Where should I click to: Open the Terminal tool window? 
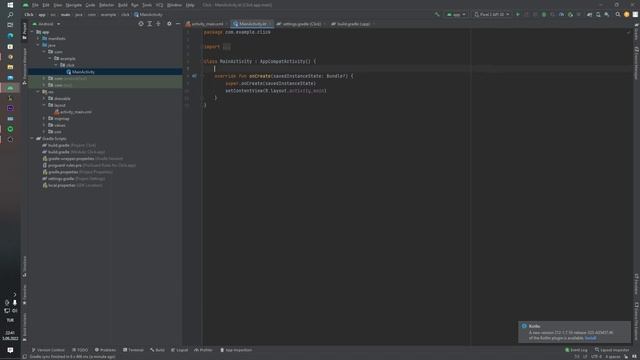coord(133,350)
